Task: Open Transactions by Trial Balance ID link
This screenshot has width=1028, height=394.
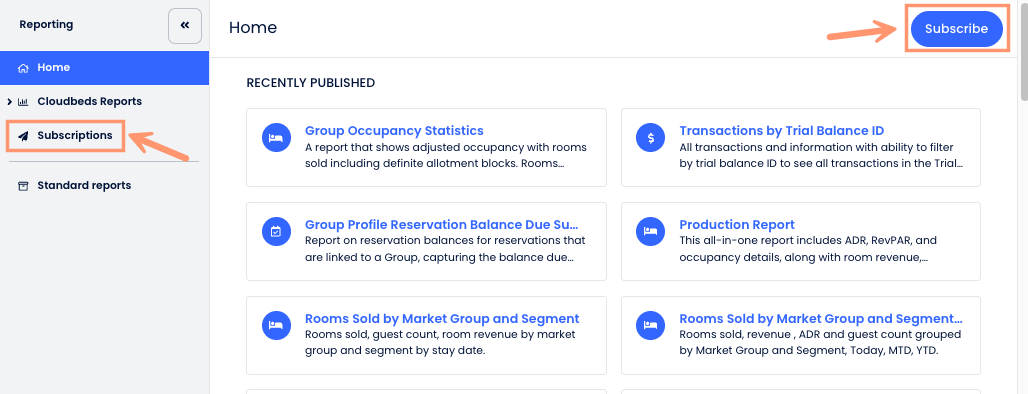Action: click(x=781, y=130)
